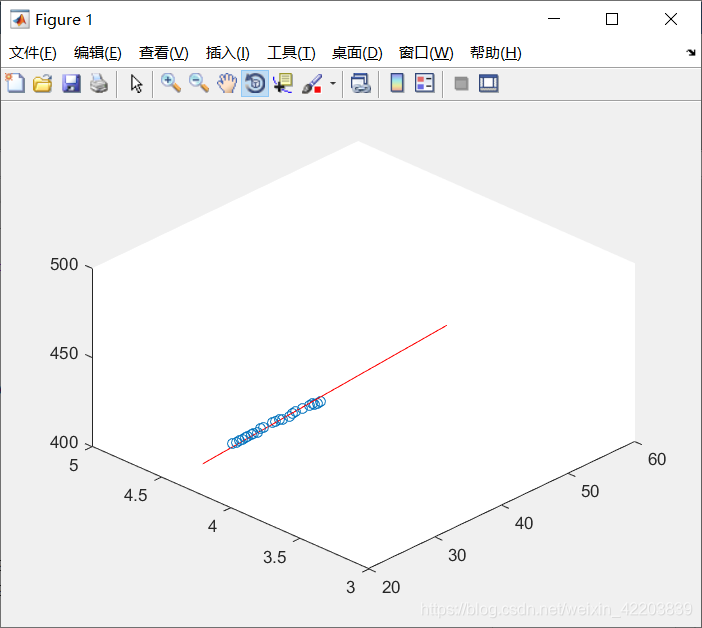The width and height of the screenshot is (702, 628).
Task: Close the Figure 1 window
Action: (671, 19)
